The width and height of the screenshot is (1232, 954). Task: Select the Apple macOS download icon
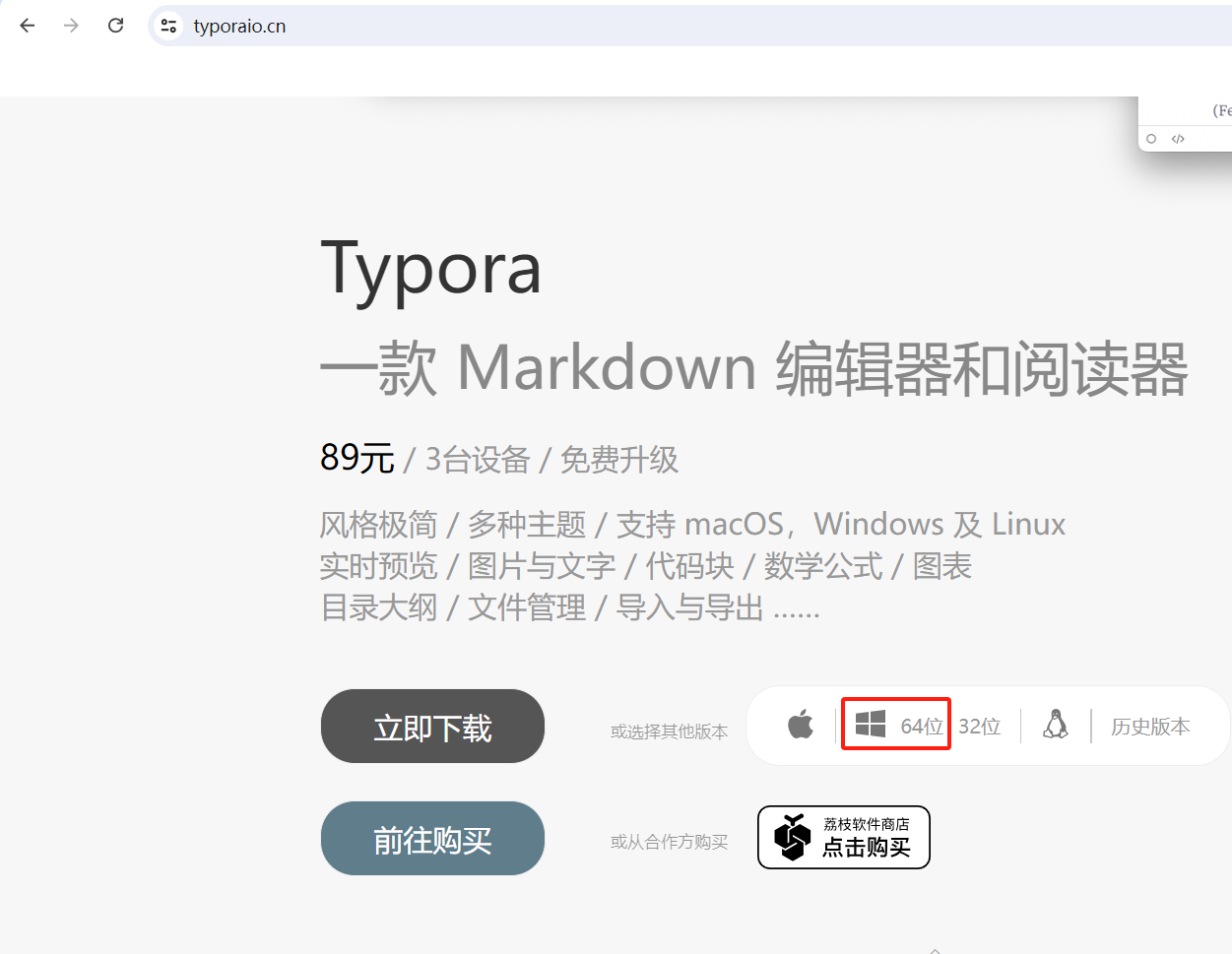(x=801, y=725)
